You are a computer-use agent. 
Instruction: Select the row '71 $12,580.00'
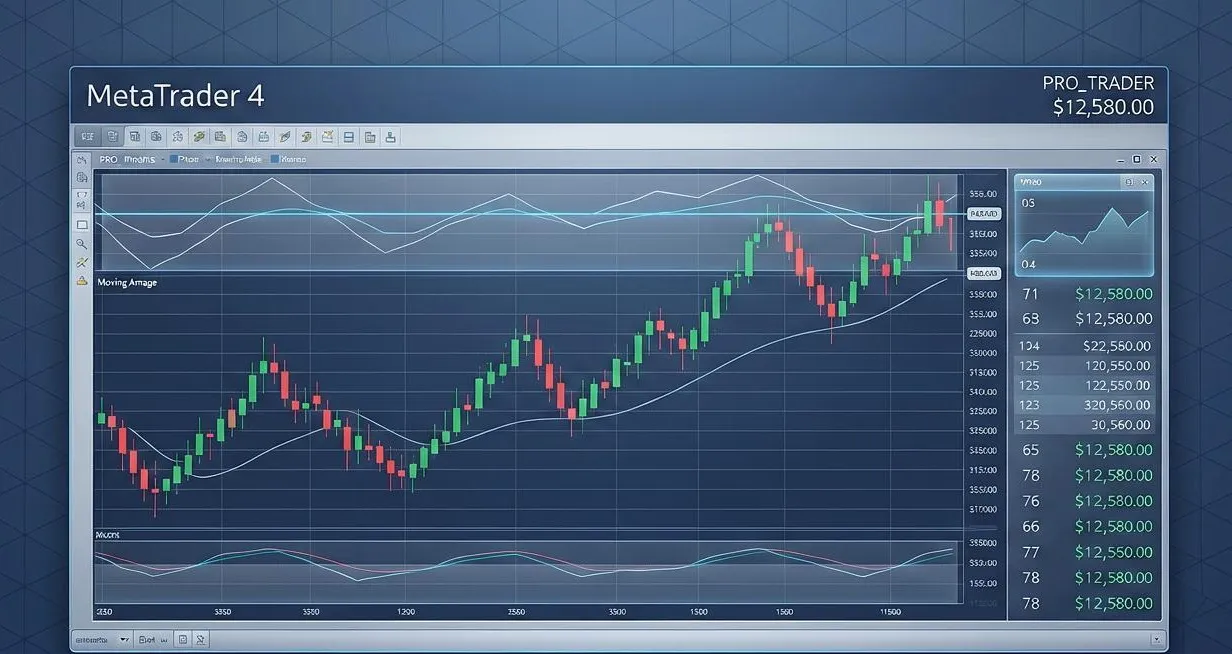point(1086,294)
